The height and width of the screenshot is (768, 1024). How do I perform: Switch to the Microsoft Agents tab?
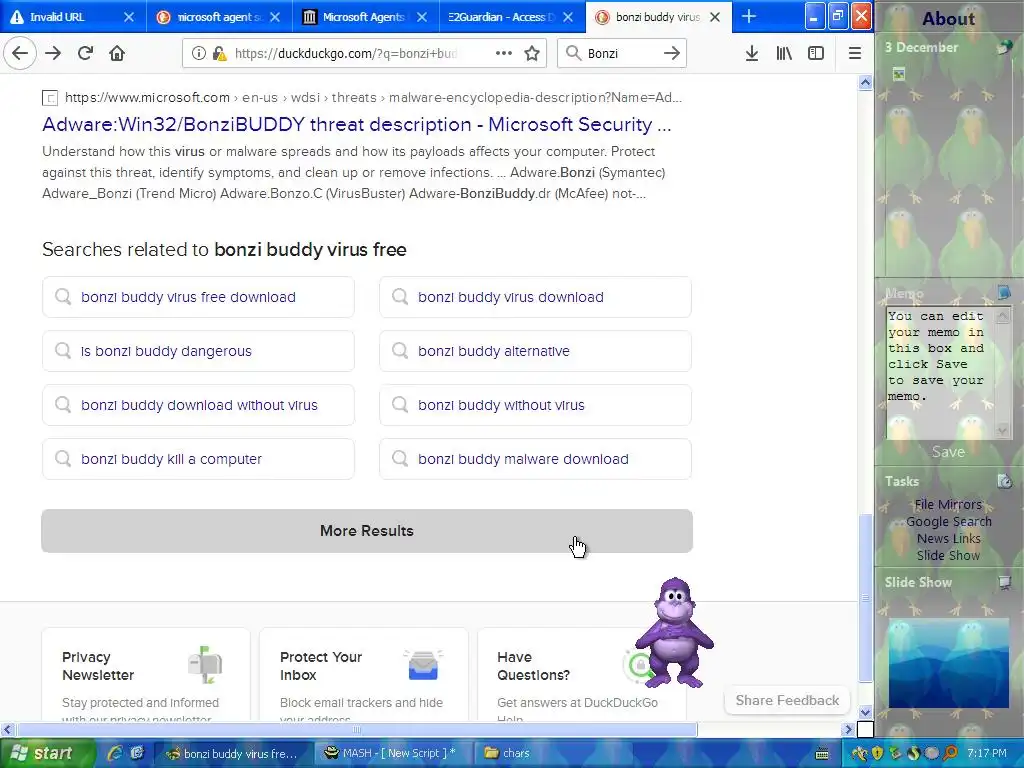click(x=364, y=16)
